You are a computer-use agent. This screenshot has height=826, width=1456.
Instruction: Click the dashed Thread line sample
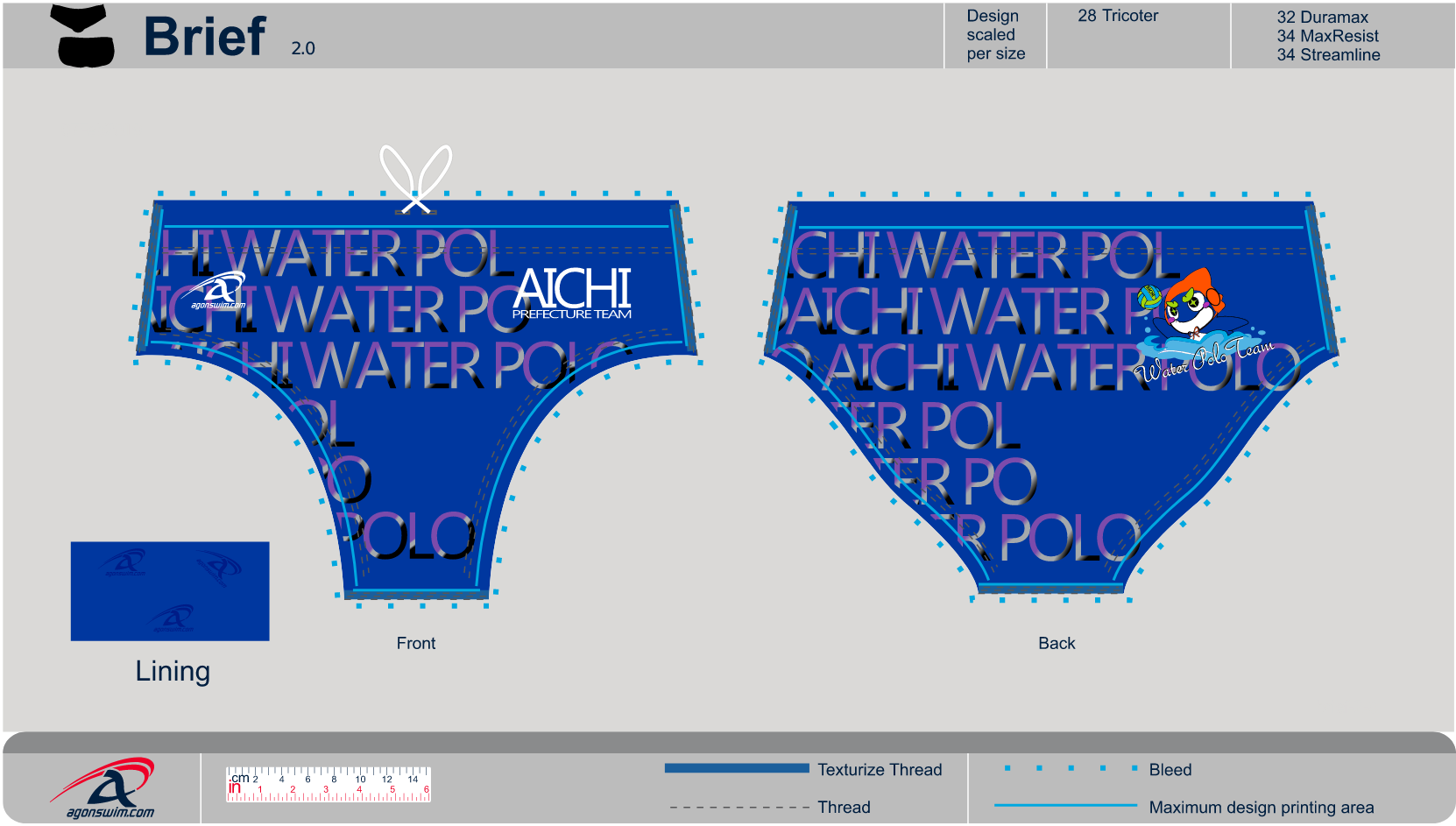739,808
